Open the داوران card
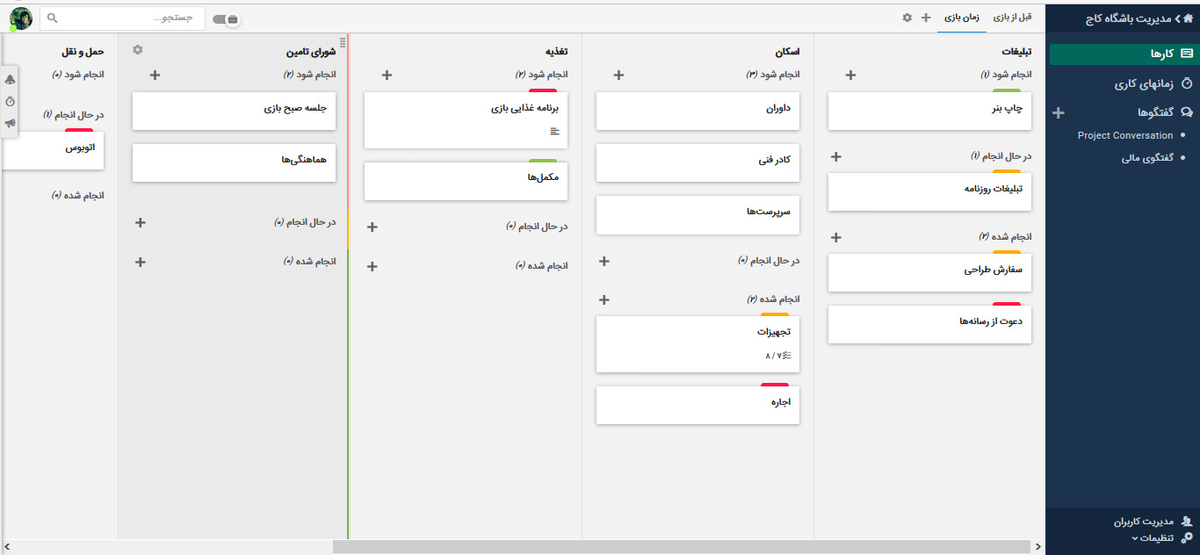The width and height of the screenshot is (1200, 555). (698, 111)
